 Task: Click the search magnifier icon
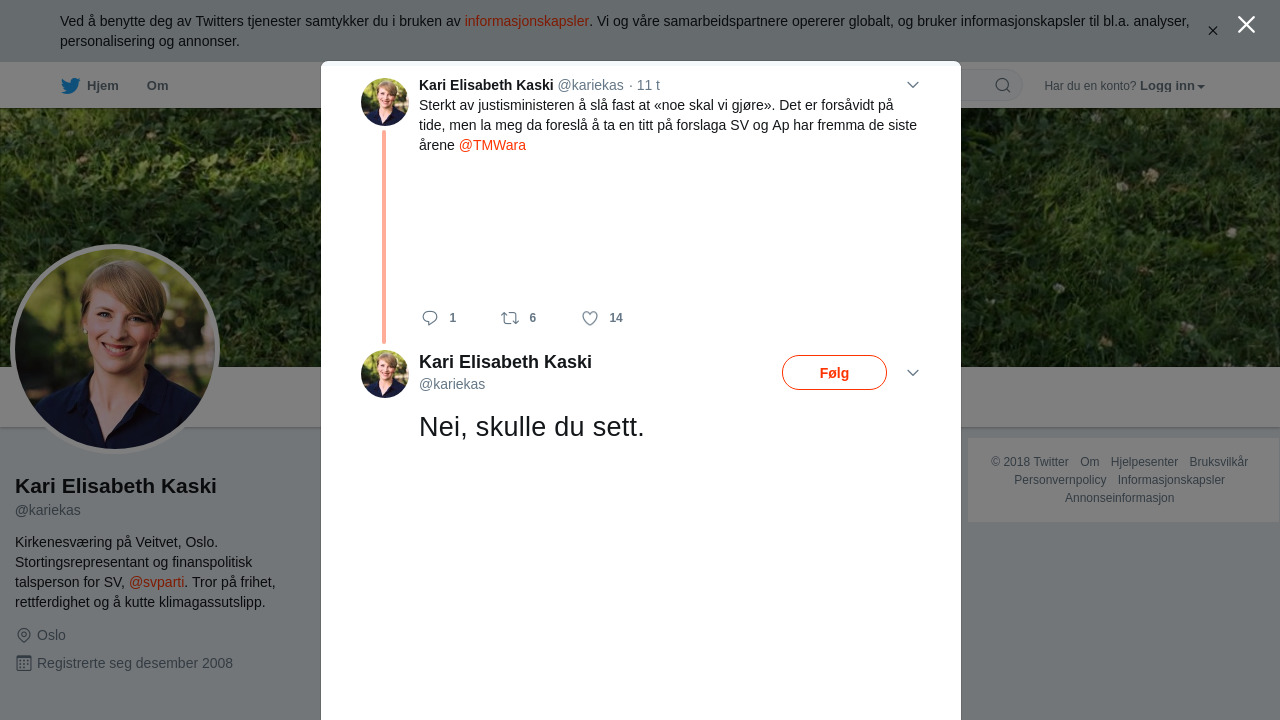click(1002, 86)
